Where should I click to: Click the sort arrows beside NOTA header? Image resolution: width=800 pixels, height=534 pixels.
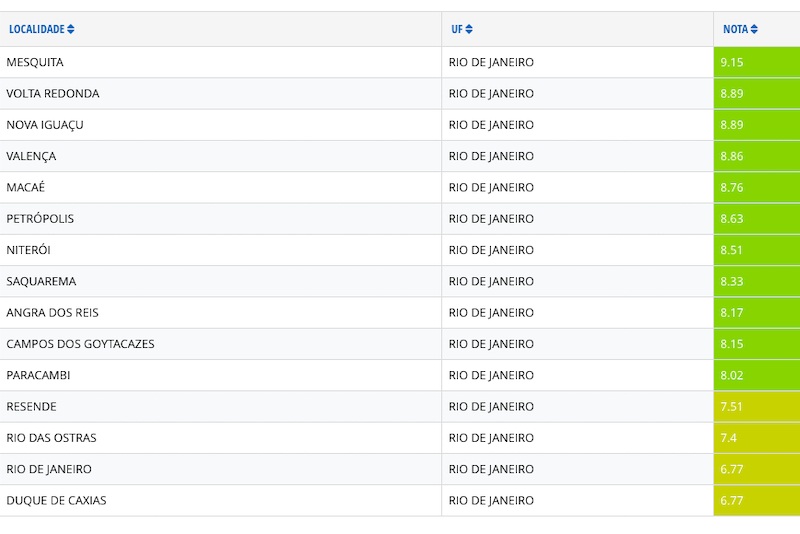coord(754,29)
